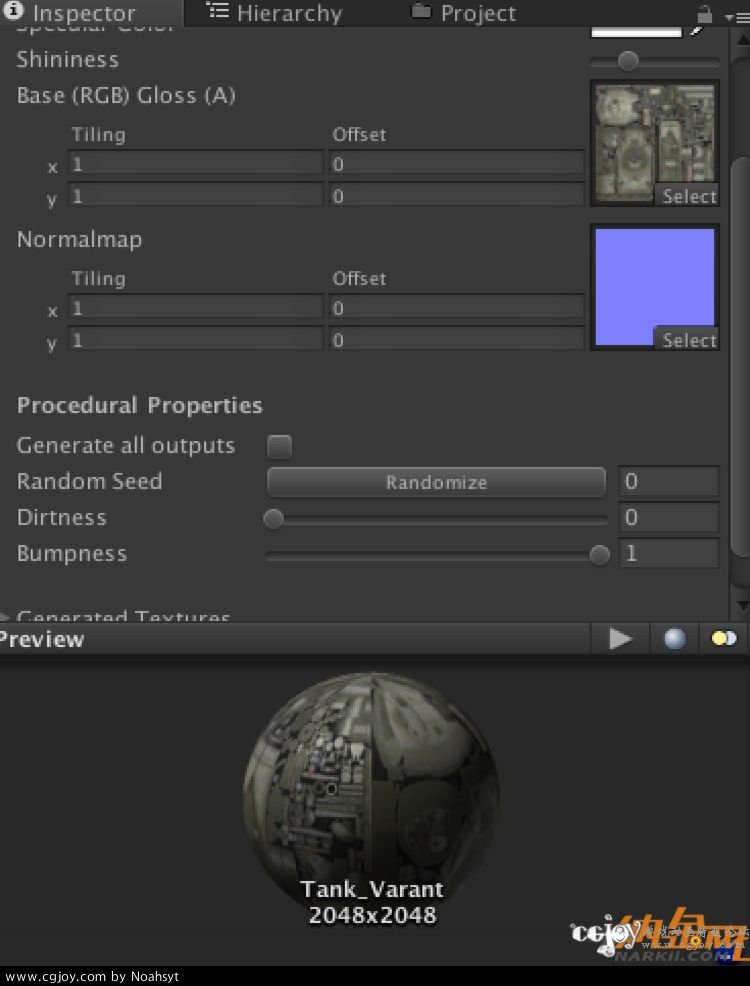Toggle the Inspector lock icon

(705, 14)
